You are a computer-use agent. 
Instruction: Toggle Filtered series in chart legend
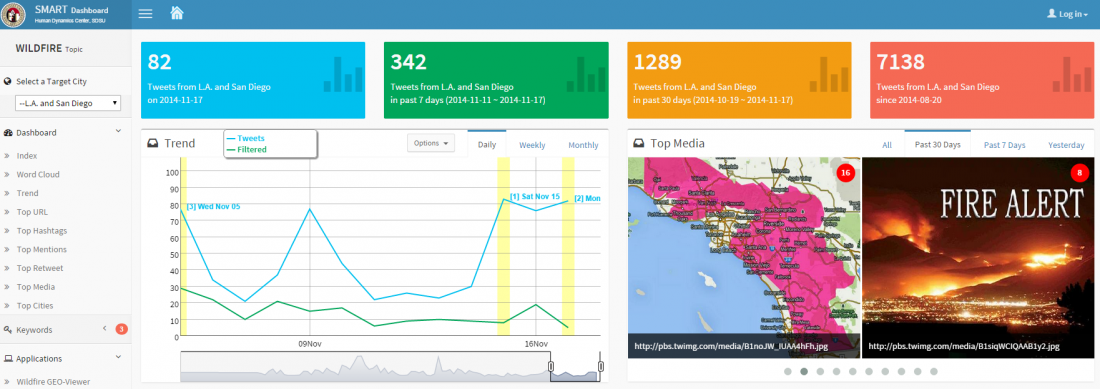[x=246, y=149]
